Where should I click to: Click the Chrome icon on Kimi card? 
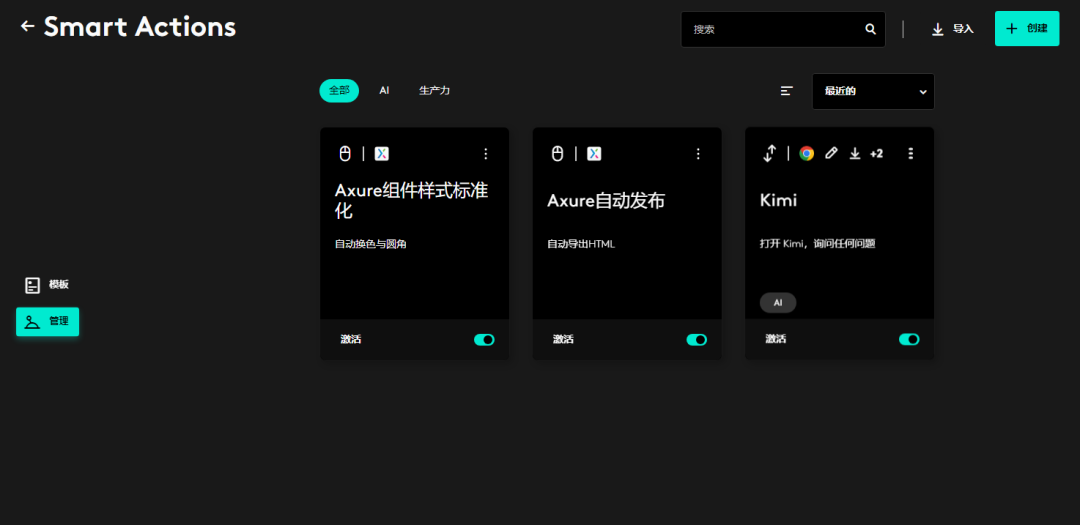(807, 154)
